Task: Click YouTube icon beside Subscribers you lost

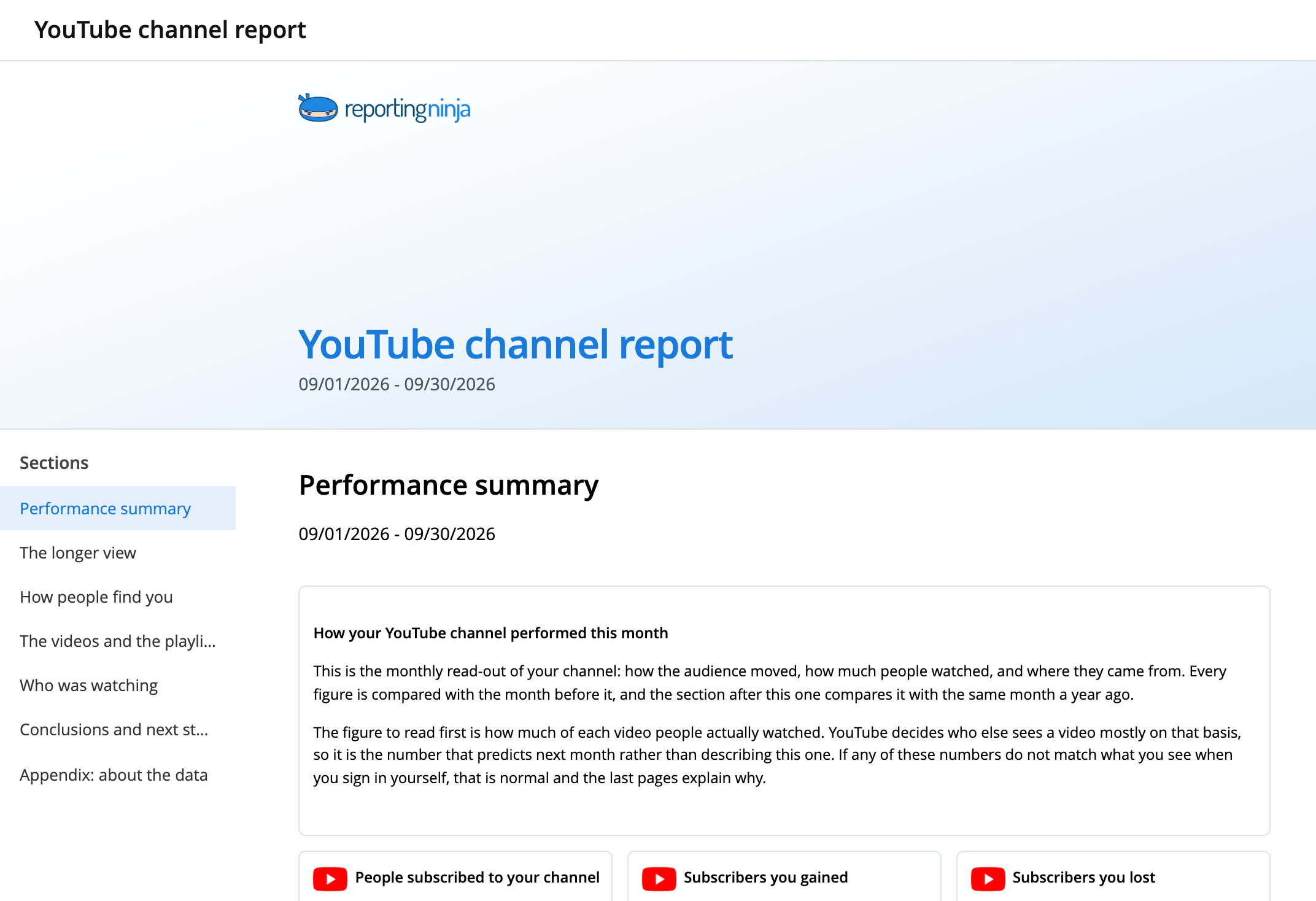Action: tap(988, 878)
